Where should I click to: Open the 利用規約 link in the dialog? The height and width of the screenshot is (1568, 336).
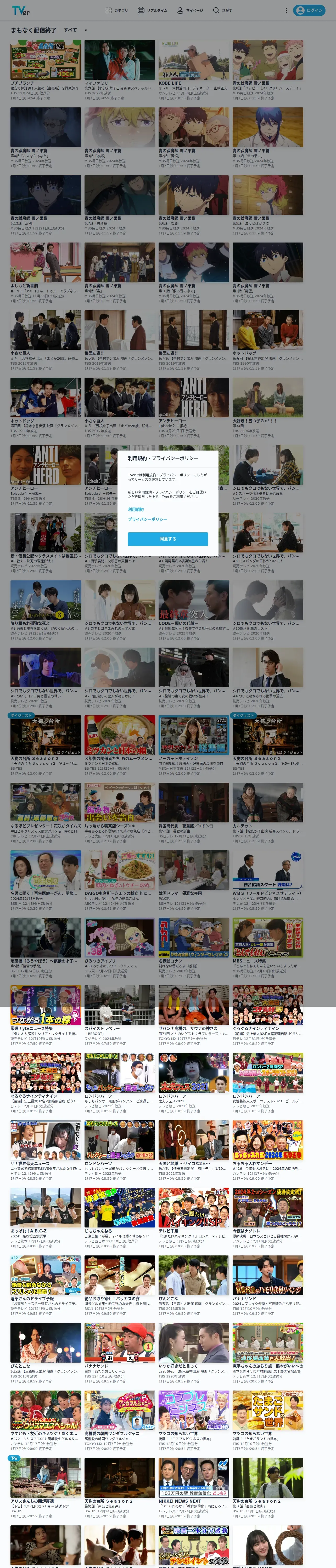136,510
